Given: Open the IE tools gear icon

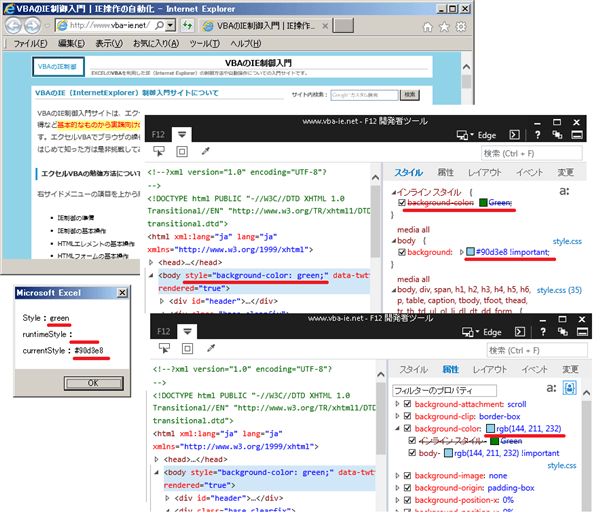Looking at the screenshot, I should [x=461, y=27].
